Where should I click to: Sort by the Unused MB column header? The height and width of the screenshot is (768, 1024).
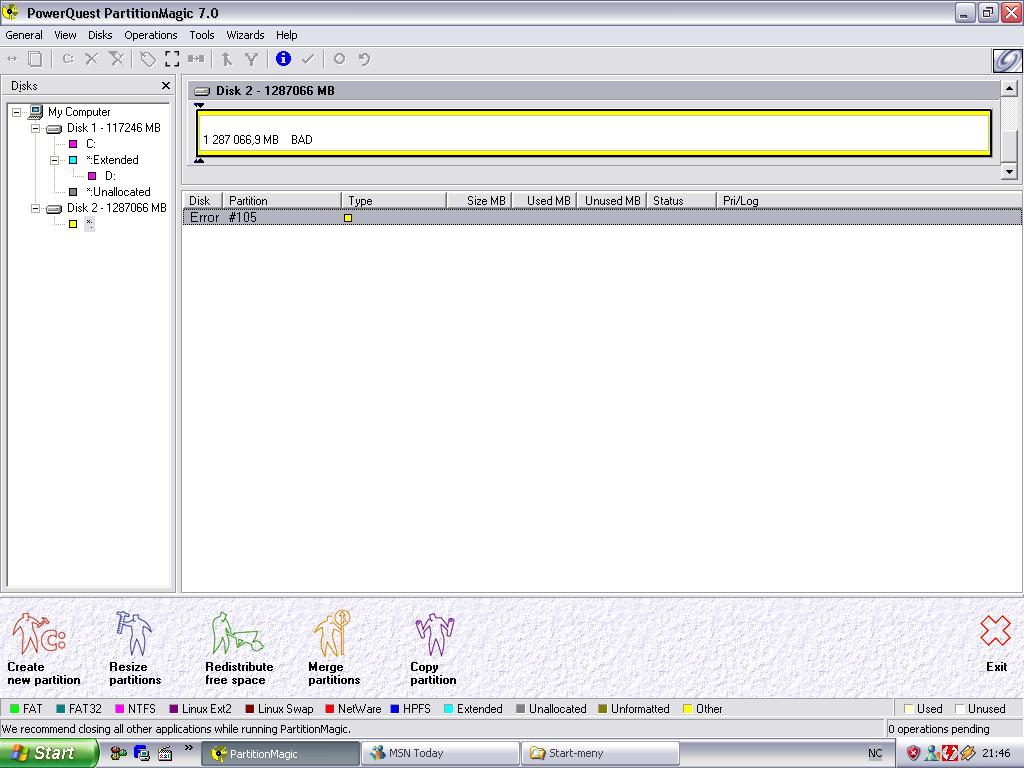pos(611,200)
